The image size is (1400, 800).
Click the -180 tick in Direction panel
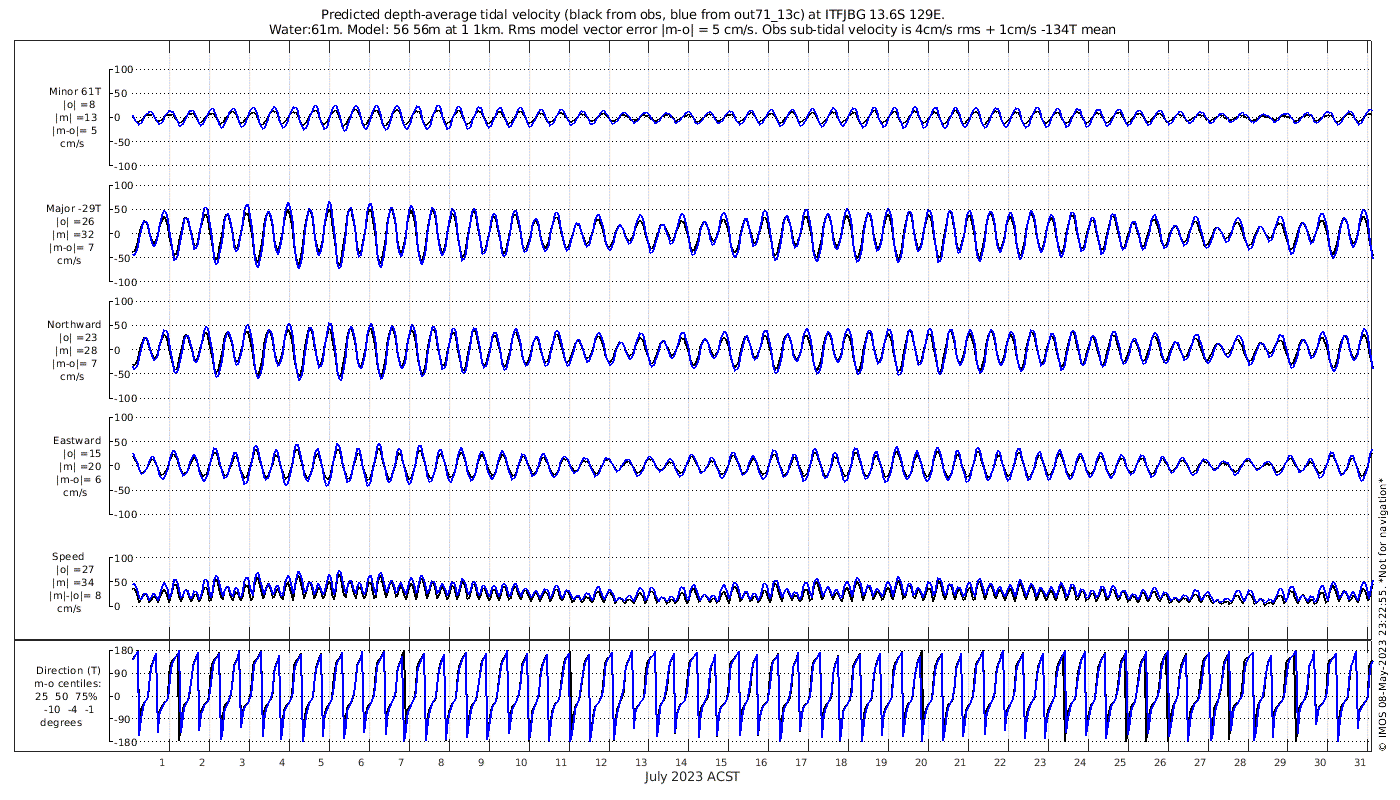[x=122, y=743]
